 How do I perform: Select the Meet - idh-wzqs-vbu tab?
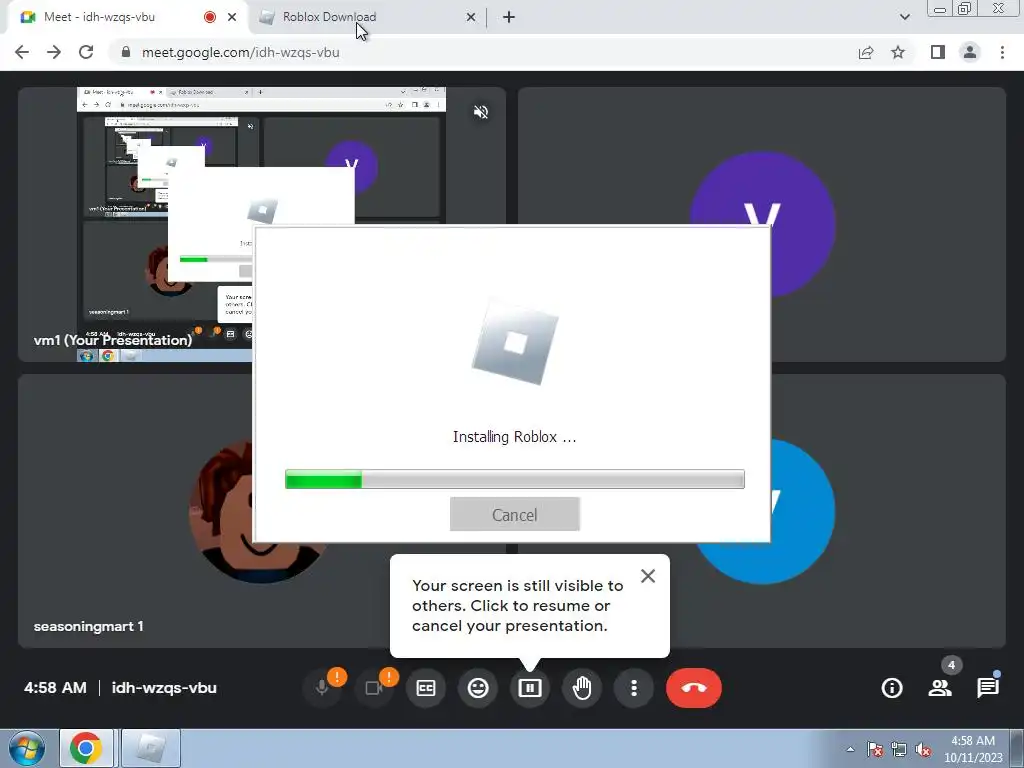pos(125,17)
